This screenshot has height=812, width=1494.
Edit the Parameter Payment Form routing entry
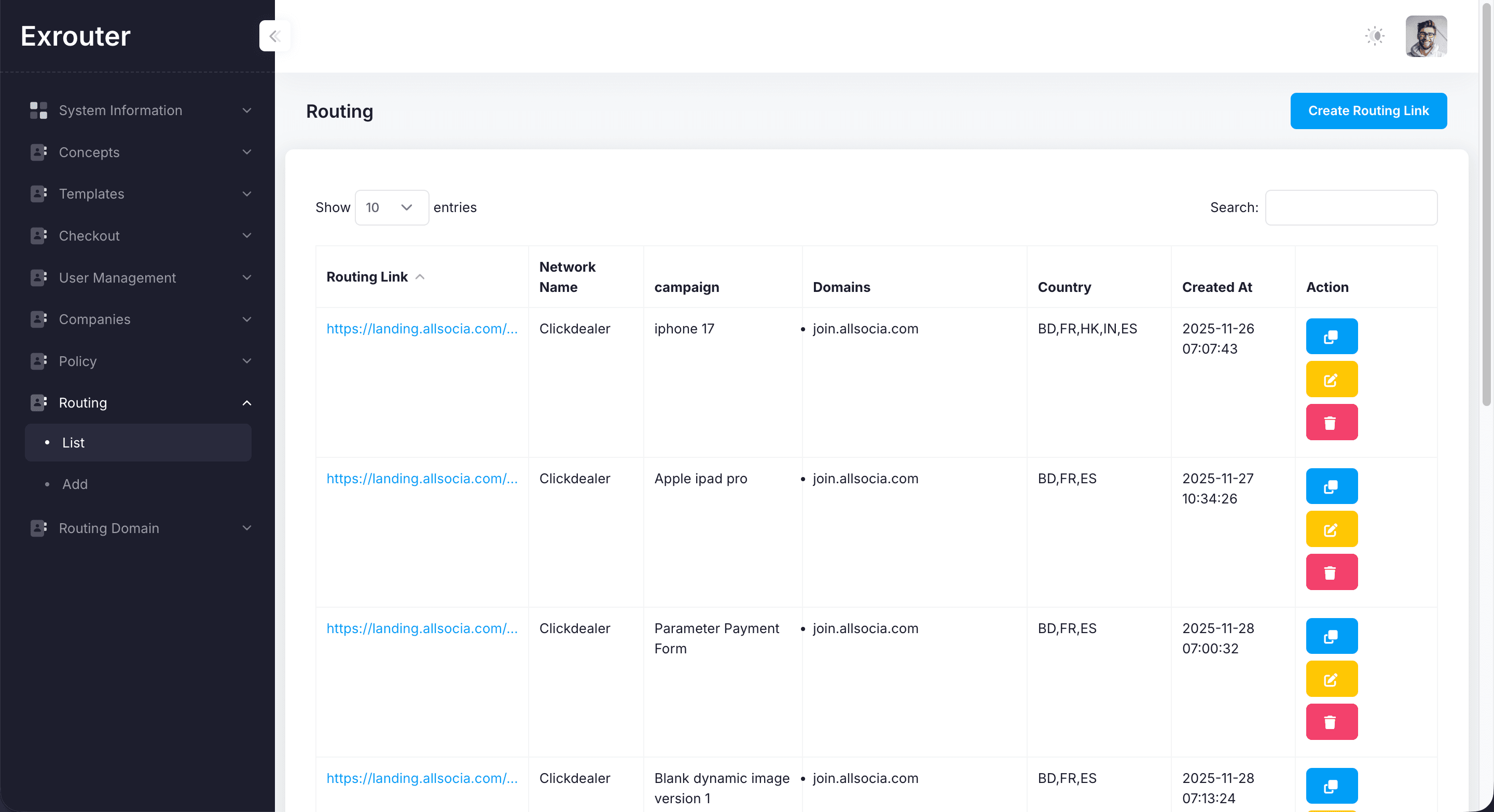1332,679
